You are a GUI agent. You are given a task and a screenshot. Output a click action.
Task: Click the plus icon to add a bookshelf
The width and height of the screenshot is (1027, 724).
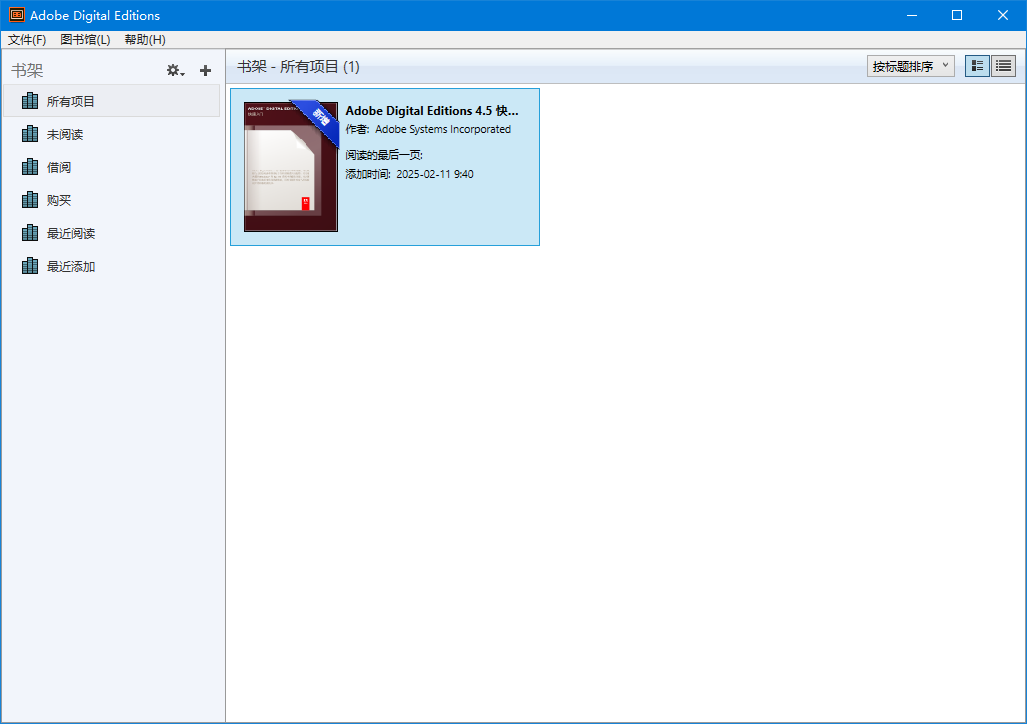tap(205, 70)
